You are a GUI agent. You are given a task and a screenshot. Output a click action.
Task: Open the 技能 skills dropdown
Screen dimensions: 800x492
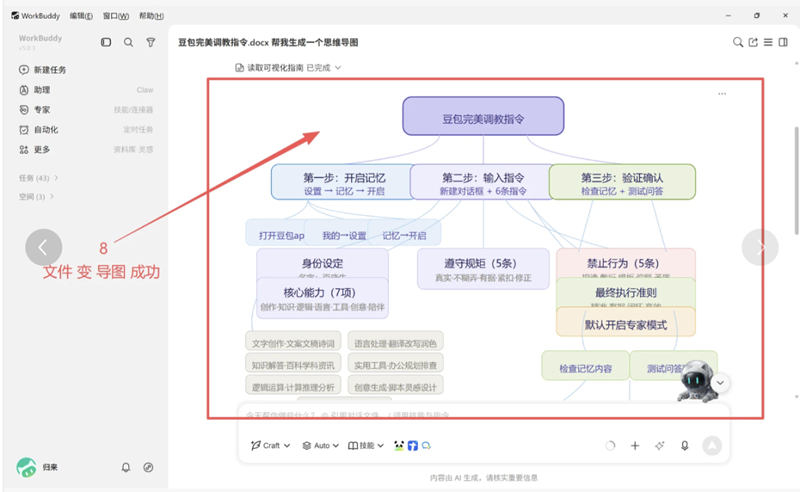[365, 446]
